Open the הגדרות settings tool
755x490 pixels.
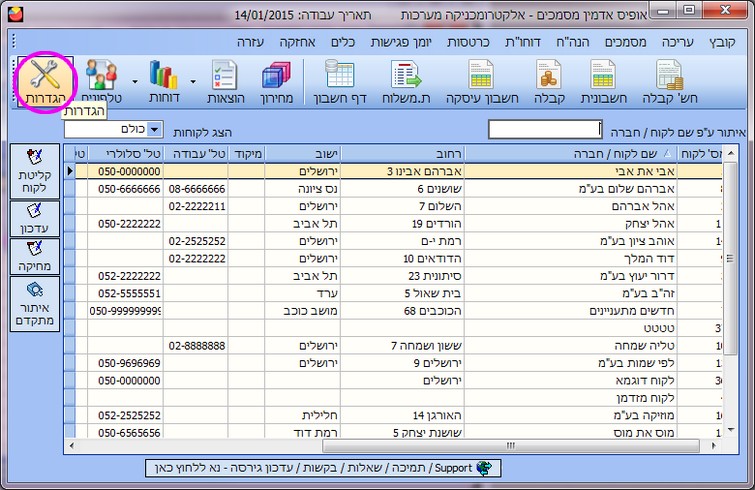coord(45,82)
